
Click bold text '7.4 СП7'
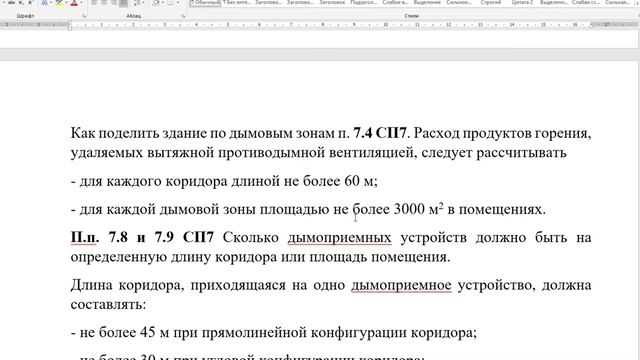pyautogui.click(x=380, y=133)
